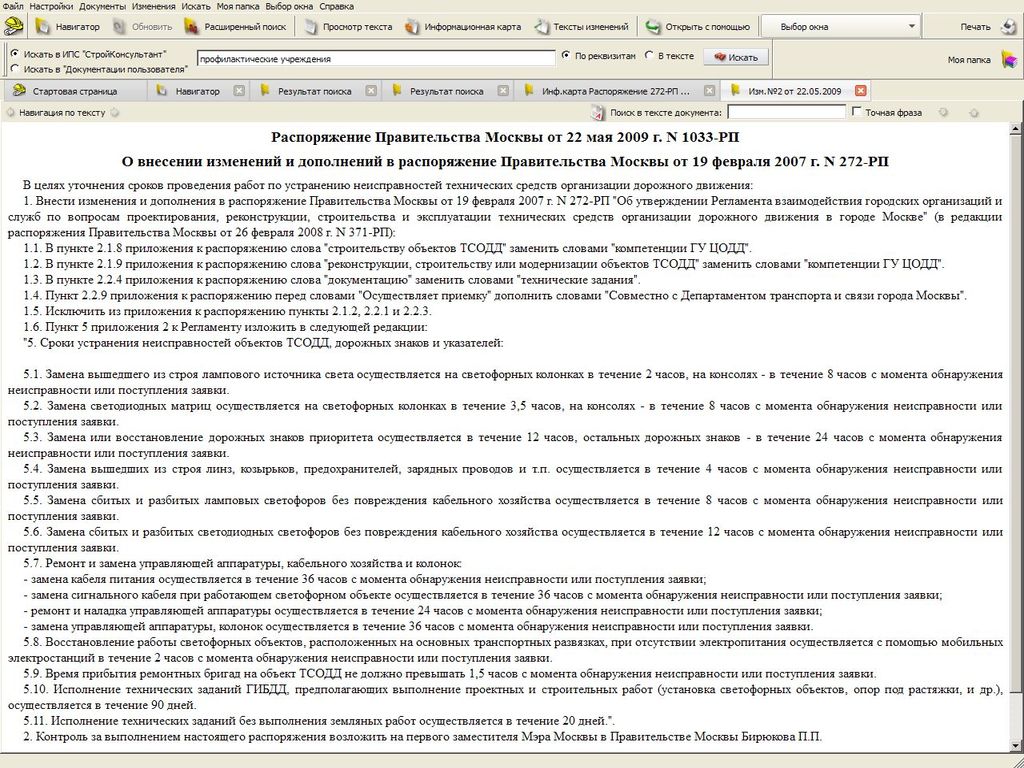Open the Искать menu
The width and height of the screenshot is (1024, 768).
click(196, 6)
